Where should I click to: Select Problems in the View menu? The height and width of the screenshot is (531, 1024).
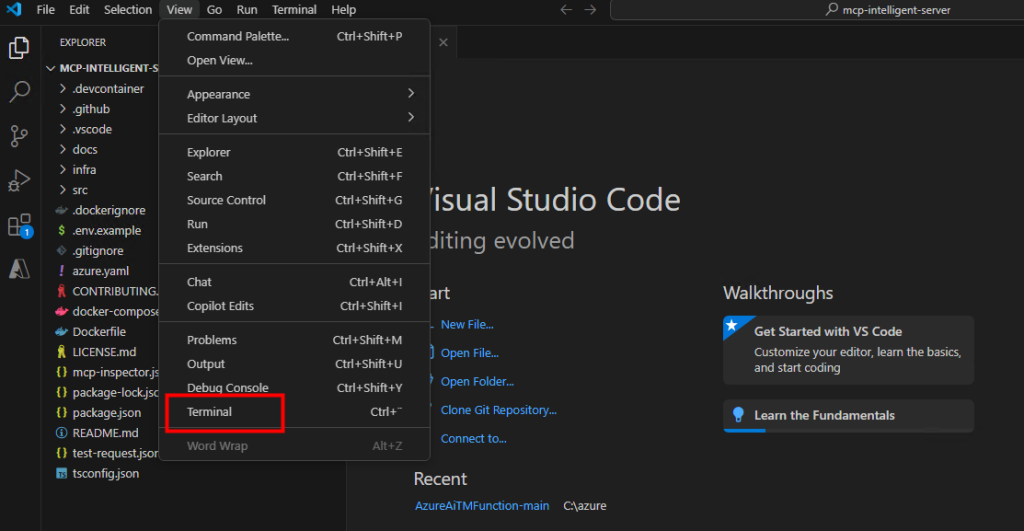point(294,340)
